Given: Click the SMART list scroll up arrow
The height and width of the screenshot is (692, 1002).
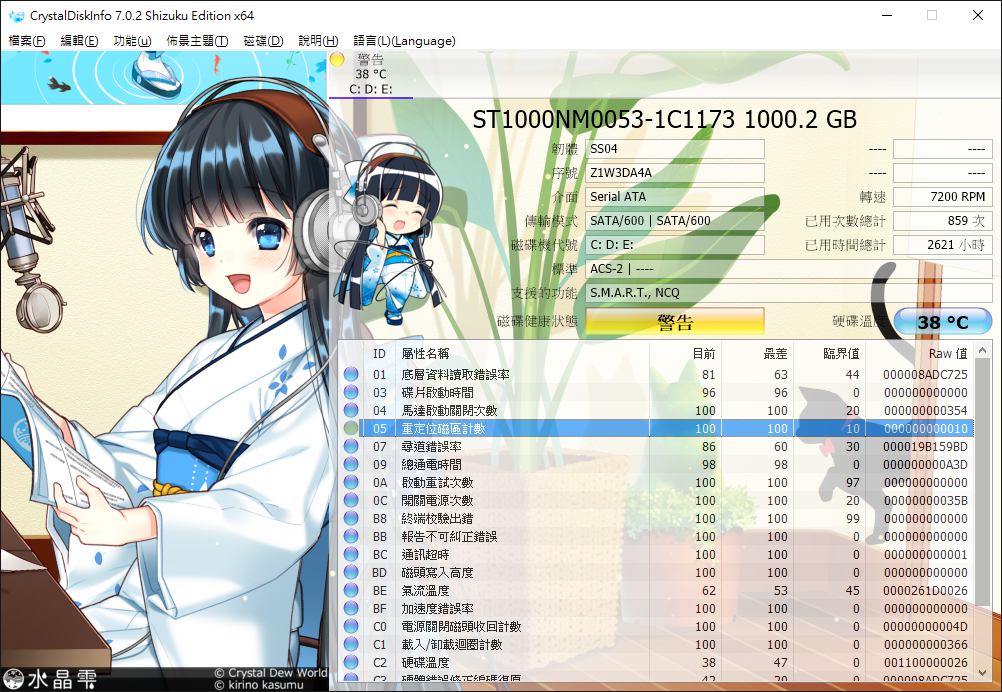Looking at the screenshot, I should coord(983,350).
